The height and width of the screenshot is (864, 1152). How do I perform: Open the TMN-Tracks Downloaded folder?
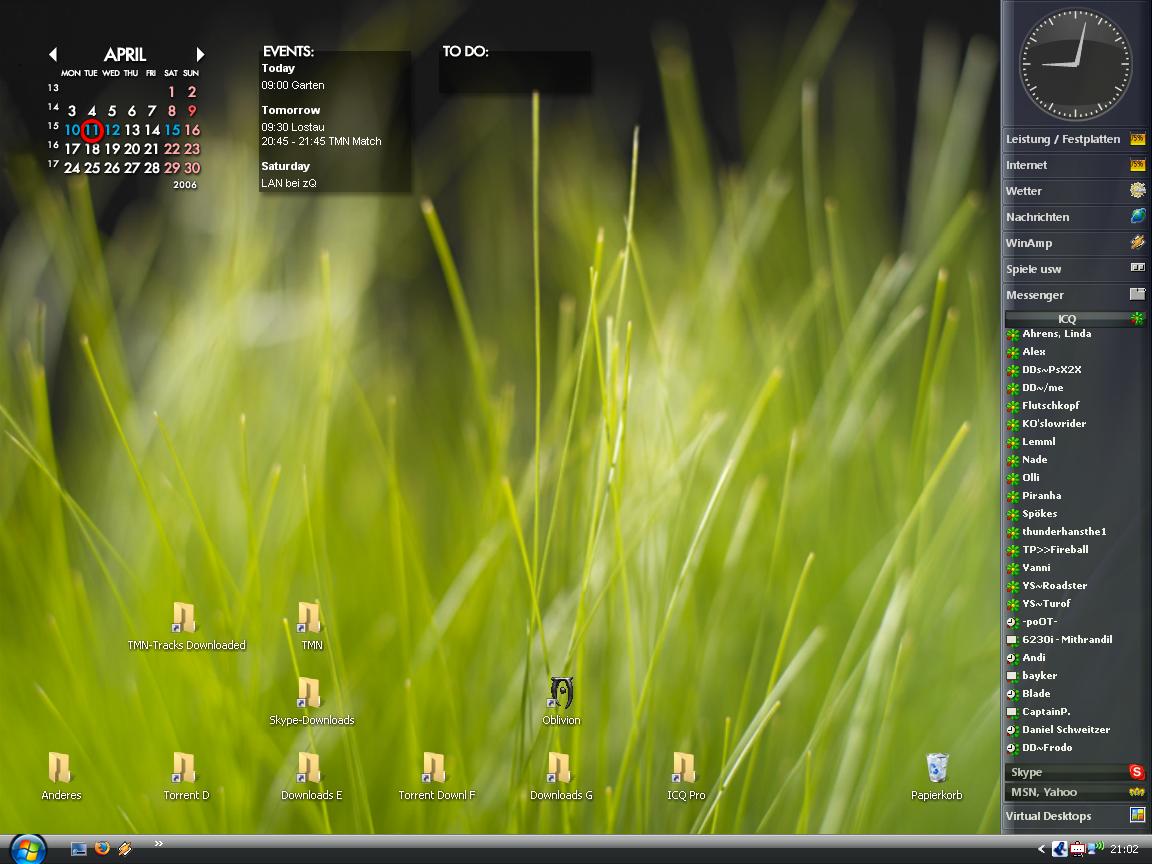(x=185, y=619)
